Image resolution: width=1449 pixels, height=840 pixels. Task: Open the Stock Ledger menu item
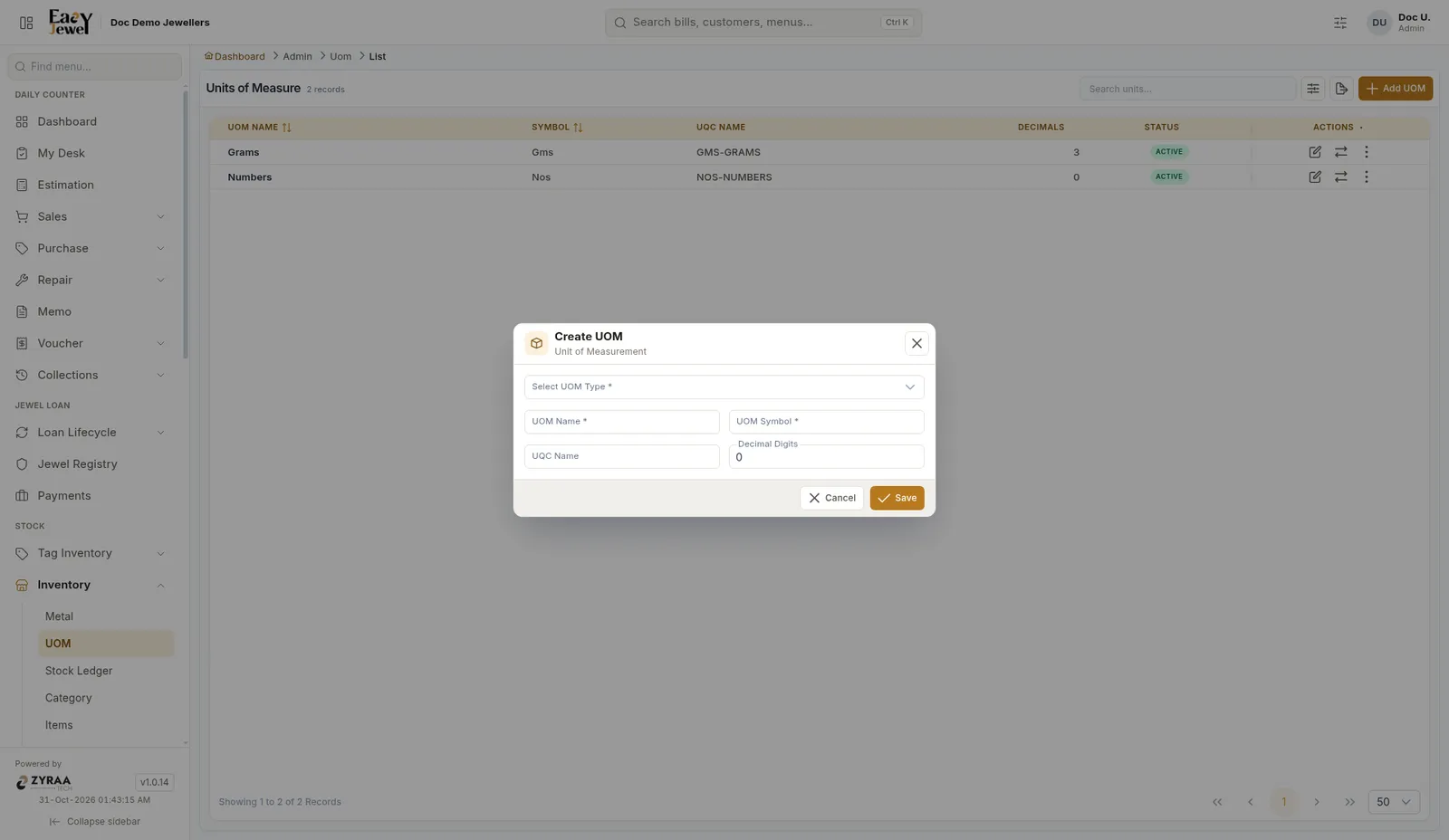[x=79, y=671]
